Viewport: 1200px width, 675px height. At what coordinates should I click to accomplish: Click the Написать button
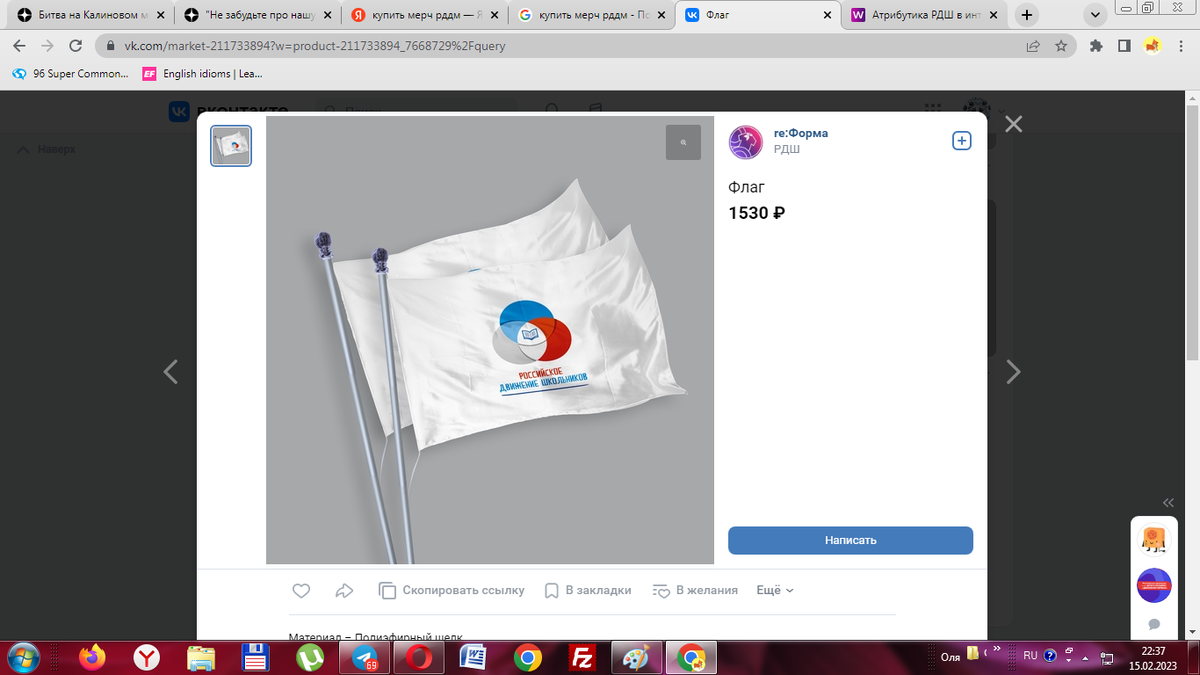click(x=850, y=540)
